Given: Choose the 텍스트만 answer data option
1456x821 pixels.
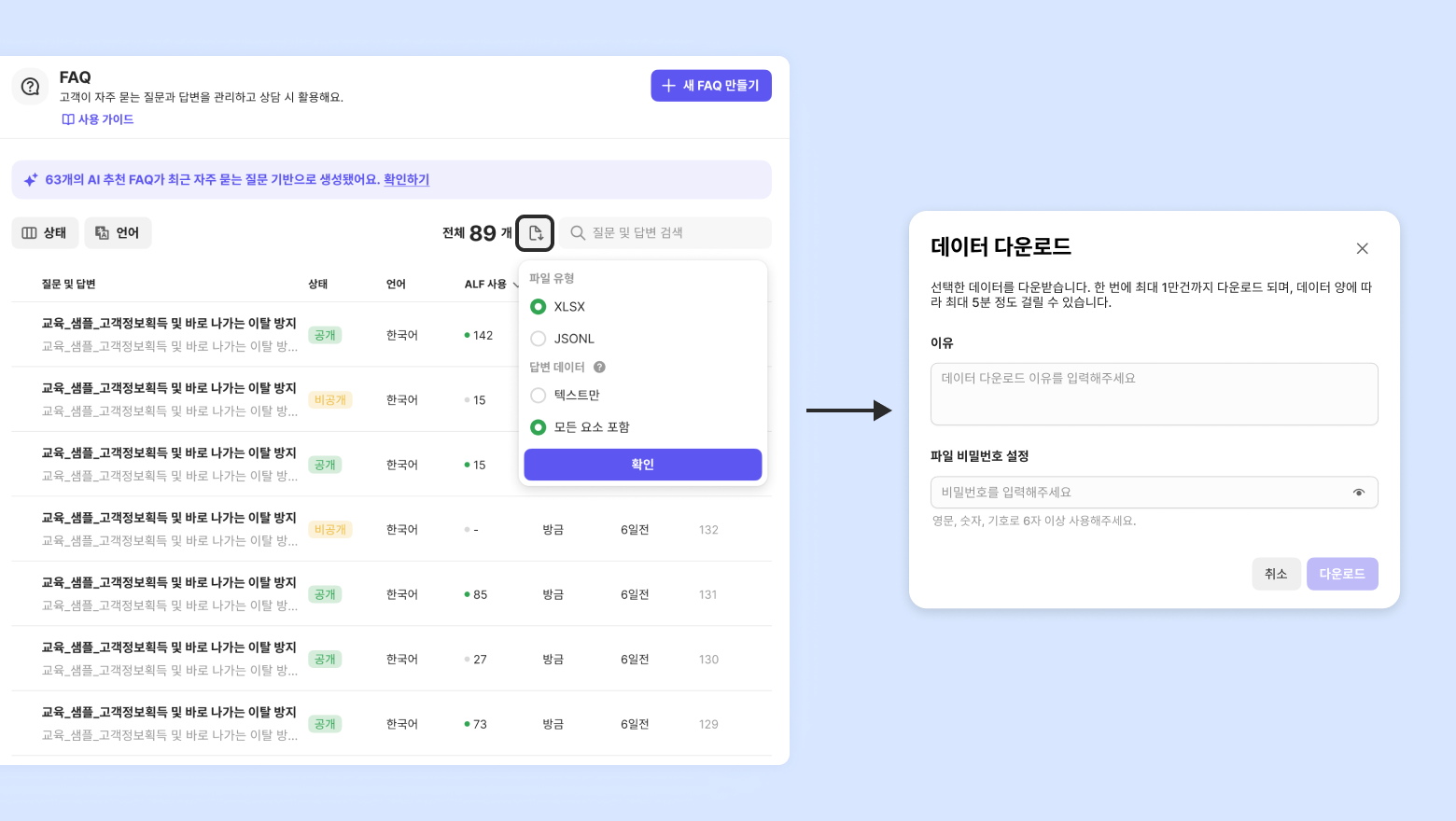Looking at the screenshot, I should tap(565, 396).
